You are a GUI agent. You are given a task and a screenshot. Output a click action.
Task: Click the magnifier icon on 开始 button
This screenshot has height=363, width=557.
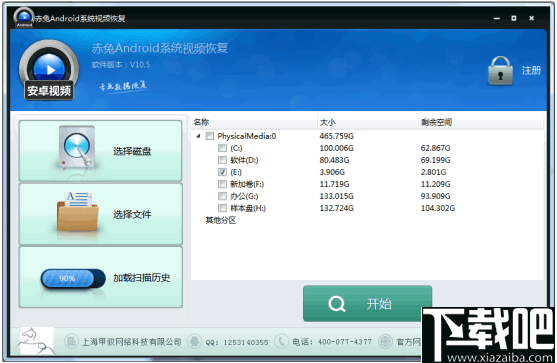(x=336, y=304)
